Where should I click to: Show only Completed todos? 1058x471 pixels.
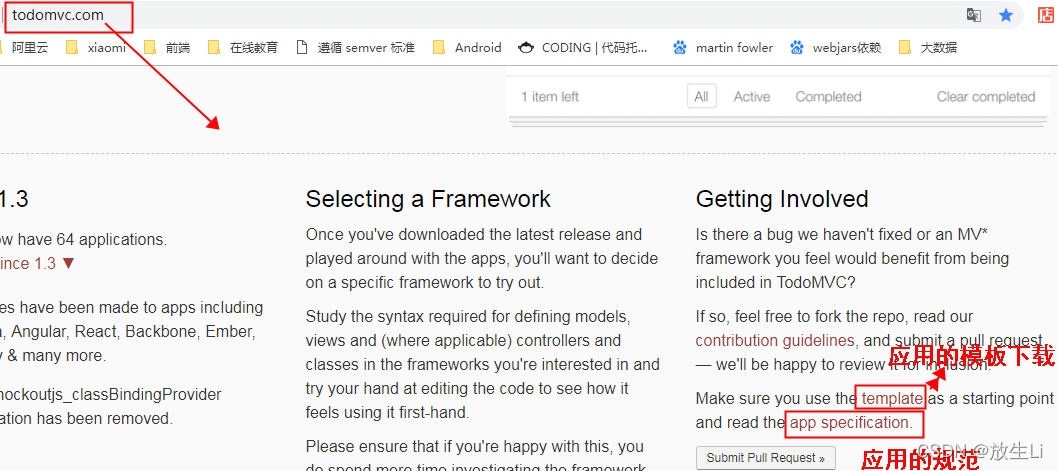point(828,97)
